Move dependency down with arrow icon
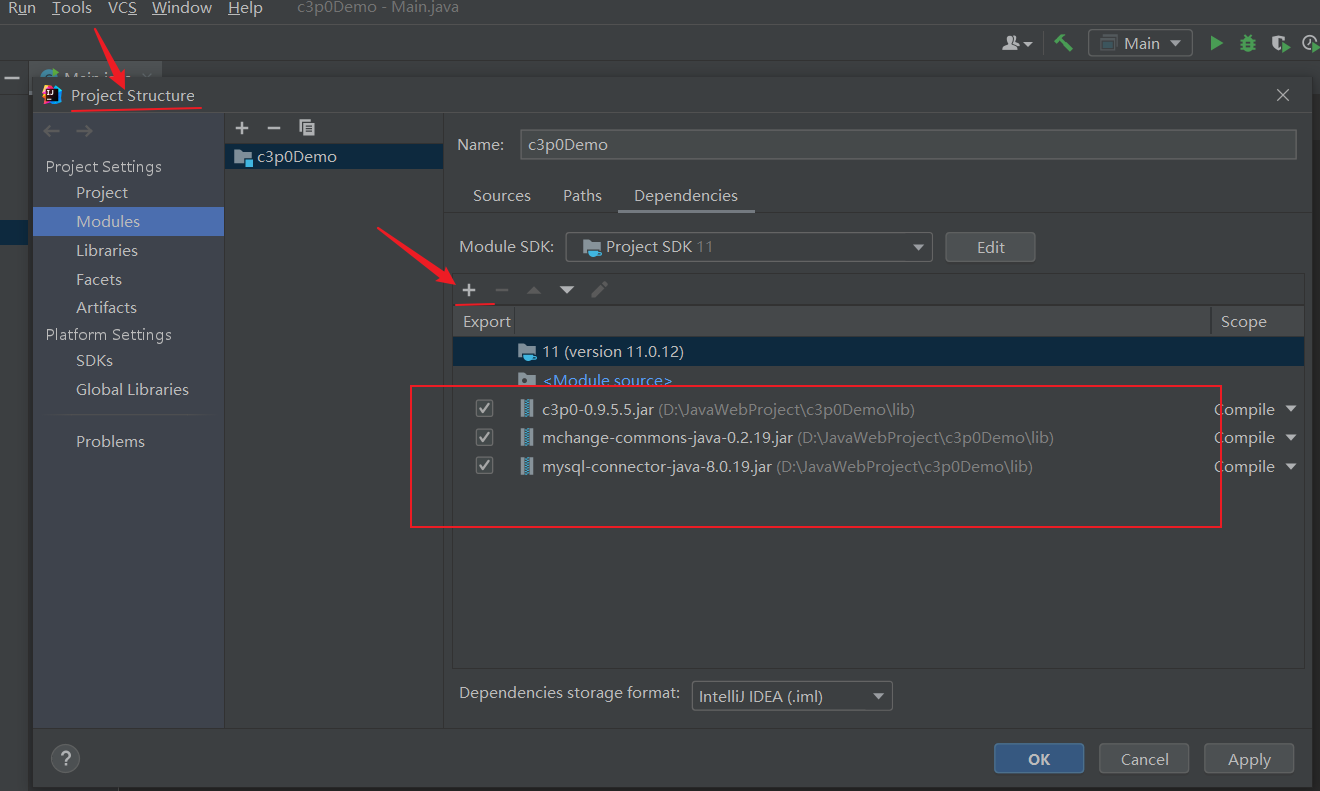The width and height of the screenshot is (1320, 791). (567, 290)
